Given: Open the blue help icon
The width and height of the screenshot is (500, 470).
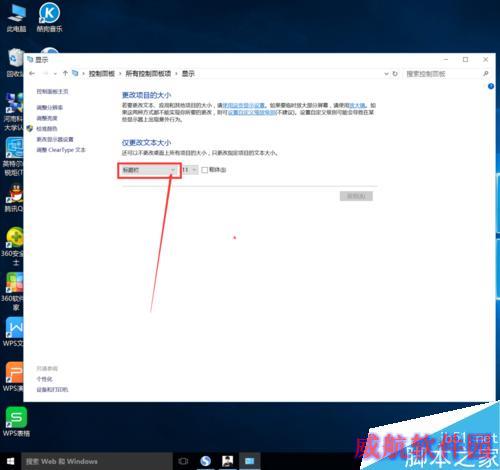Looking at the screenshot, I should click(491, 86).
